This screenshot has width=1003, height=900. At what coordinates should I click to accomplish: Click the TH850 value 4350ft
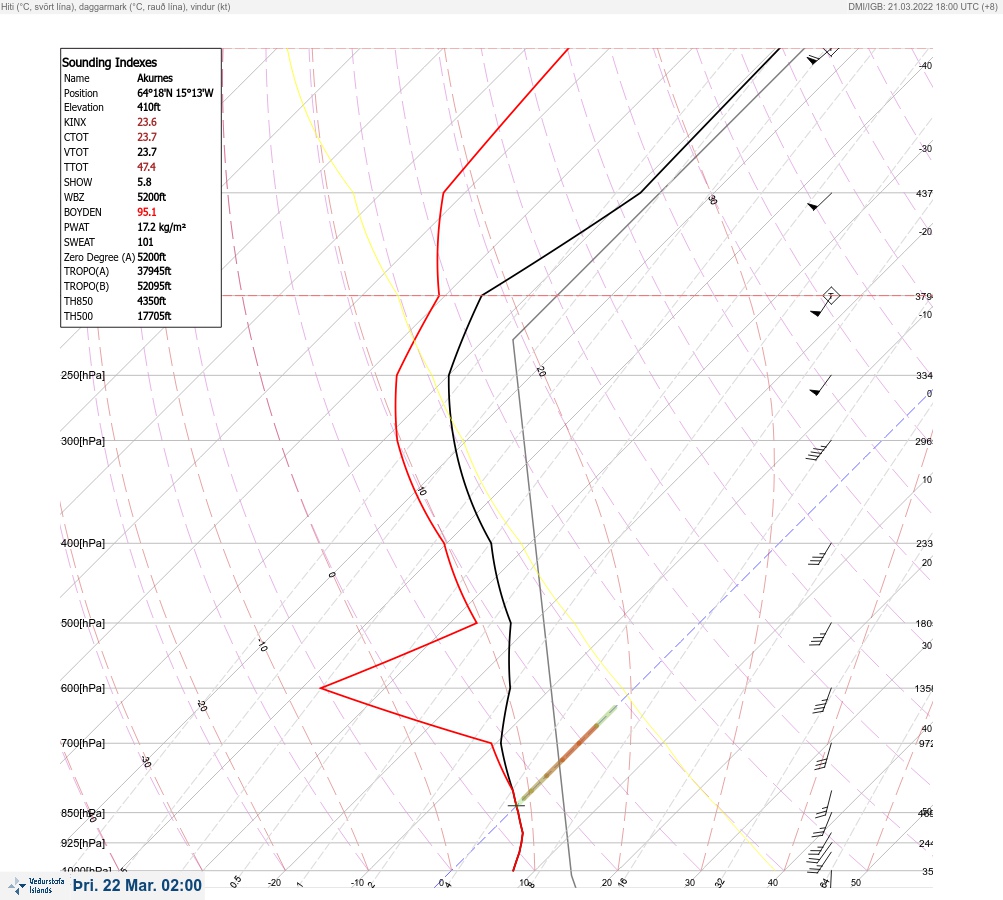click(152, 301)
